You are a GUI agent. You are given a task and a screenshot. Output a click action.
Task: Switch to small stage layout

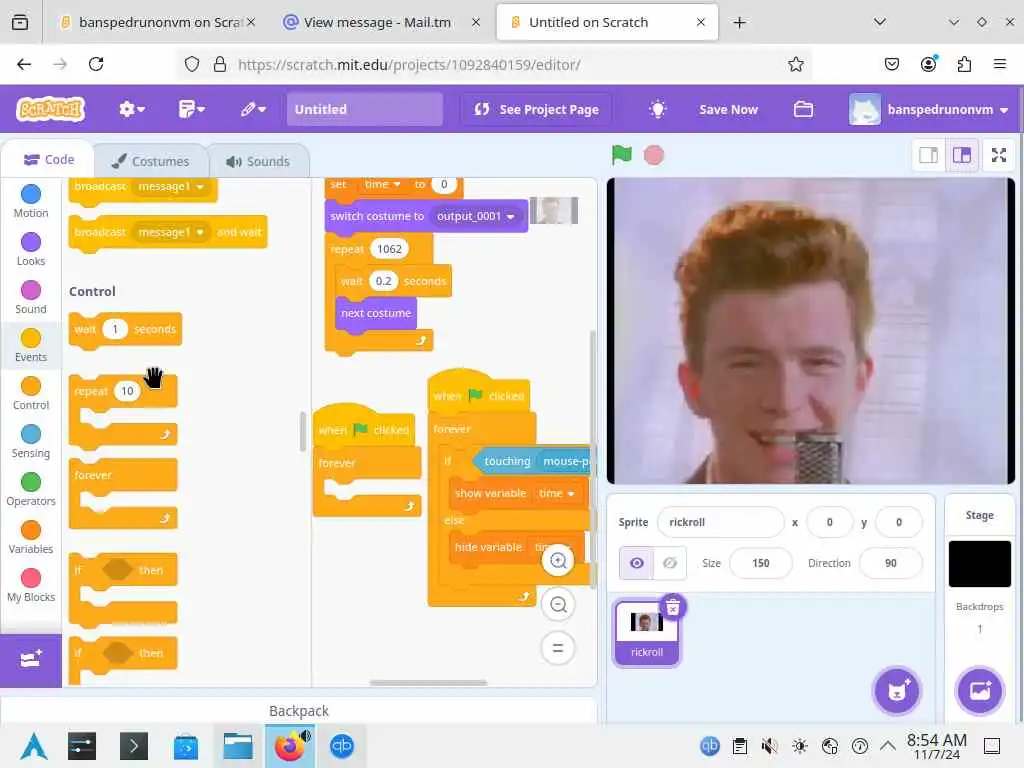pyautogui.click(x=928, y=155)
